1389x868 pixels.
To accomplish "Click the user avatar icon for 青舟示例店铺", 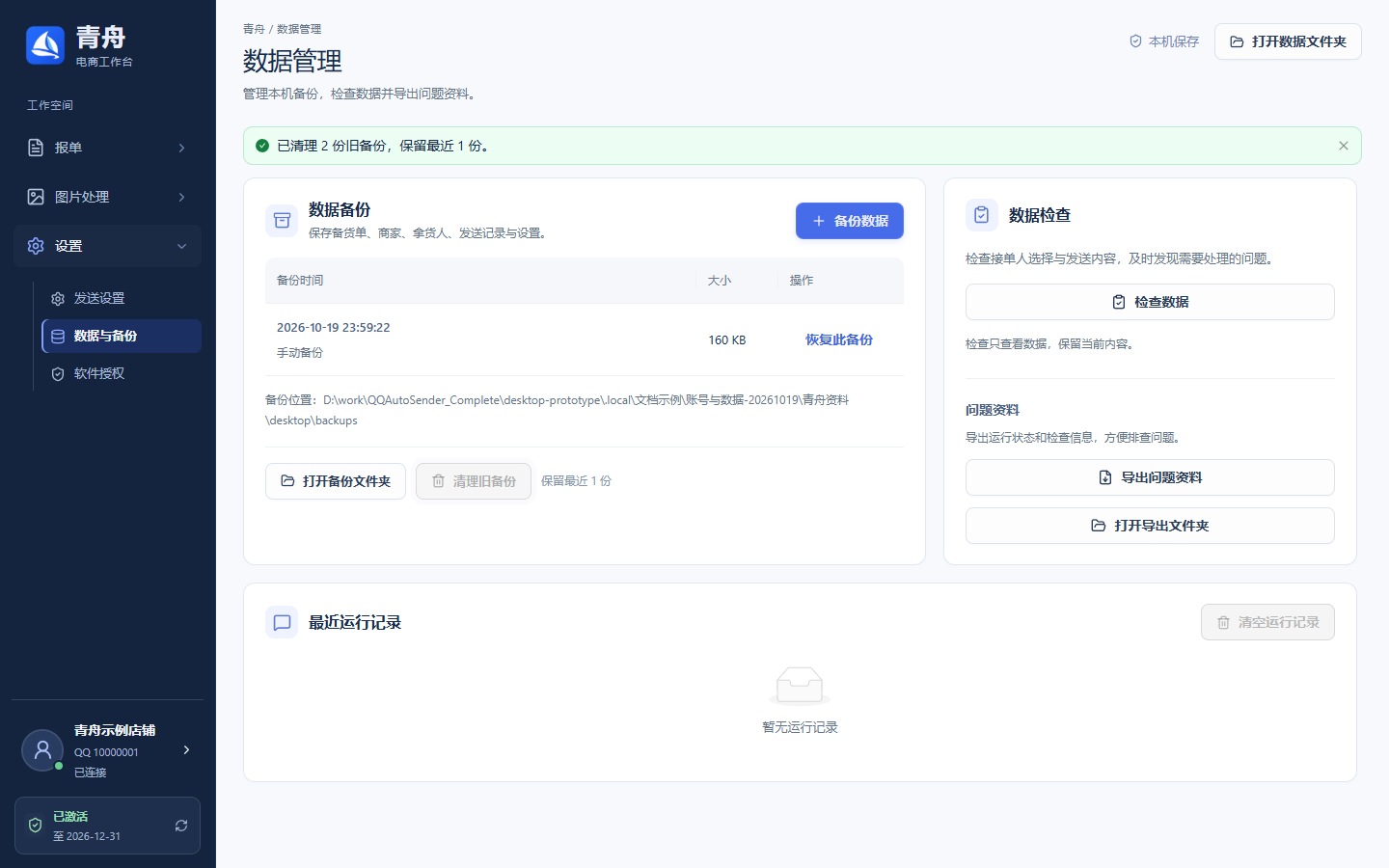I will (42, 750).
